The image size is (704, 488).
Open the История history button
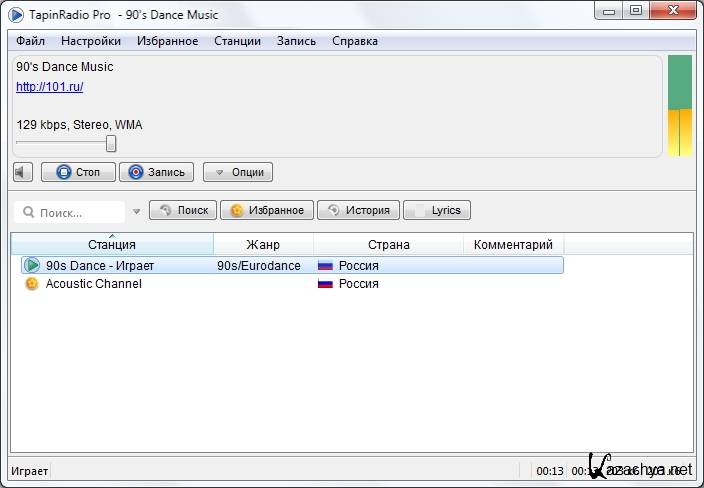tap(359, 211)
